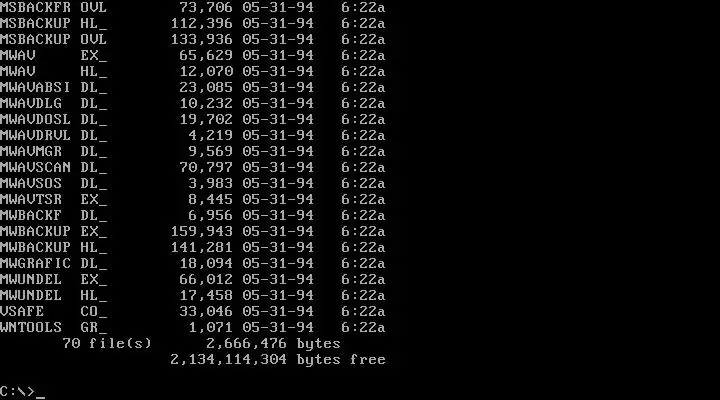Viewport: 720px width, 400px height.
Task: Click the MWAVSOS DL_ file entry
Action: tap(192, 183)
